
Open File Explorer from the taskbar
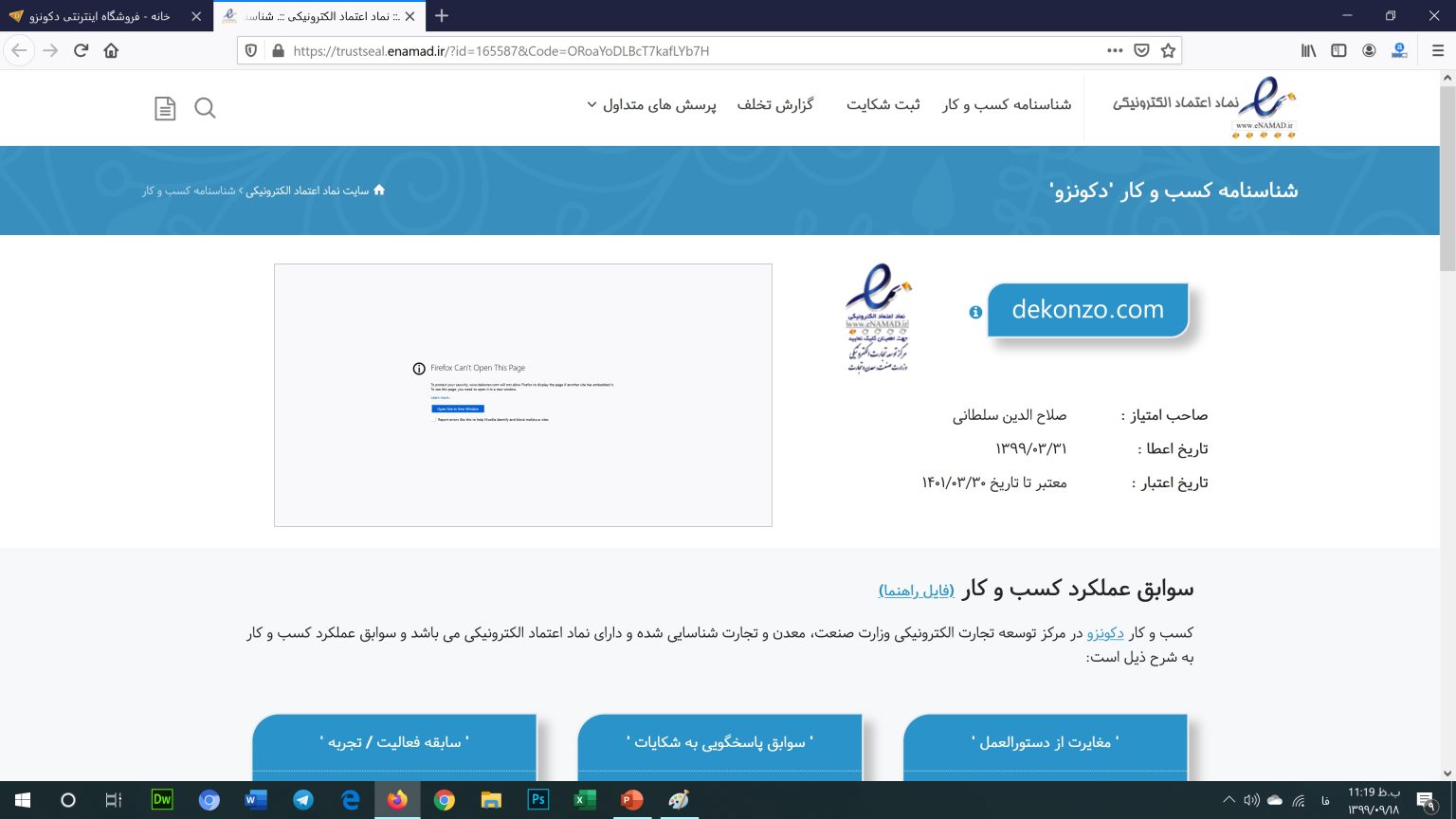click(x=491, y=800)
